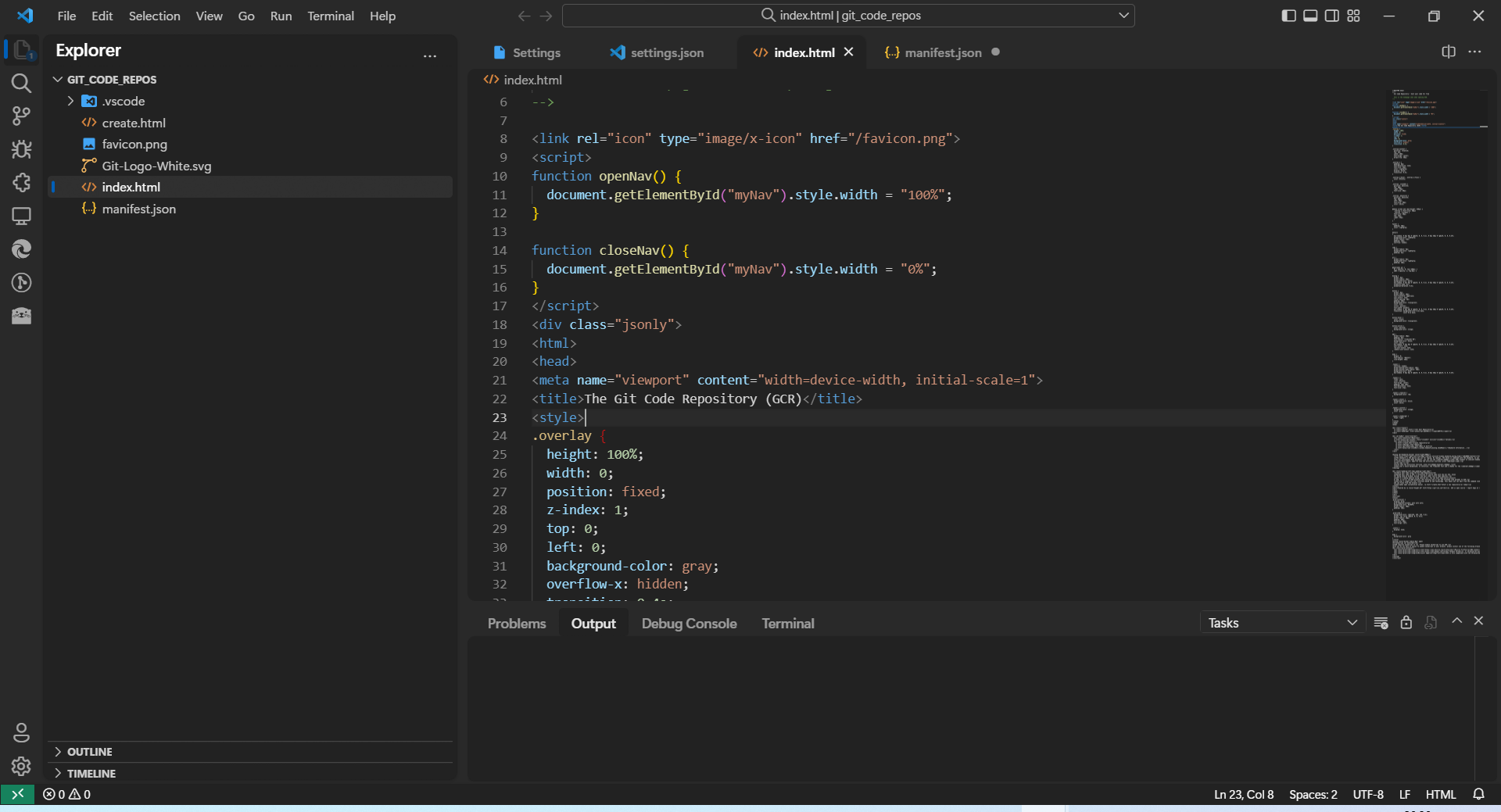Switch to the Problems panel tab
Viewport: 1501px width, 812px height.
[517, 624]
